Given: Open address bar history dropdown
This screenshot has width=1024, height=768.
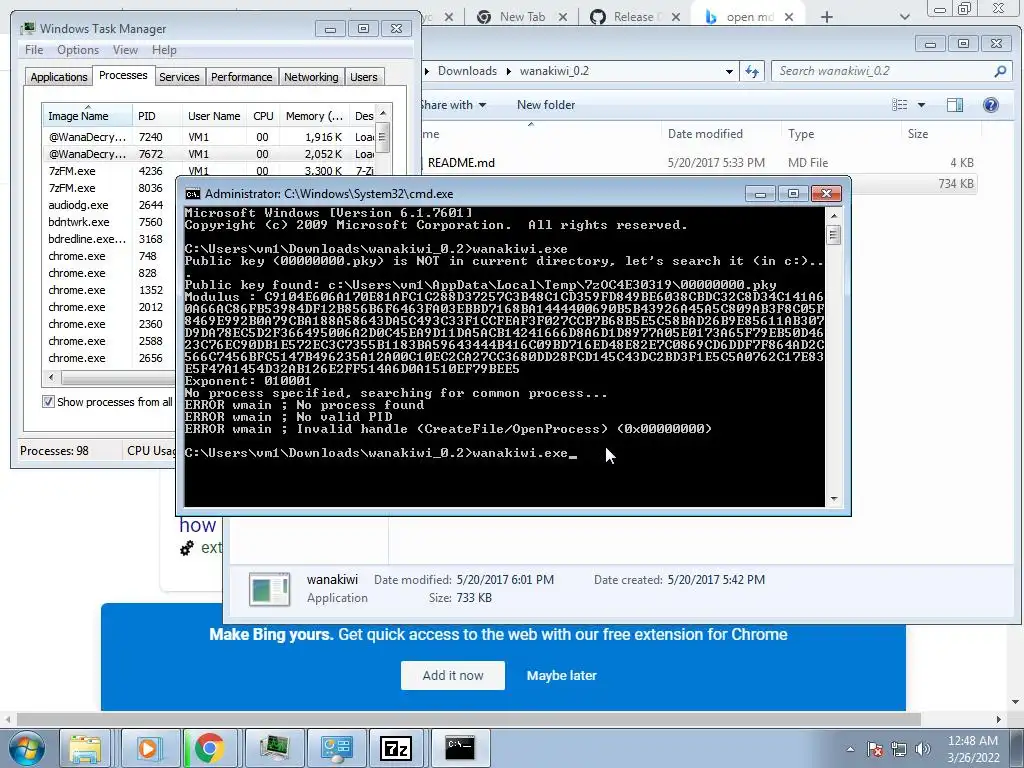Looking at the screenshot, I should click(x=729, y=71).
